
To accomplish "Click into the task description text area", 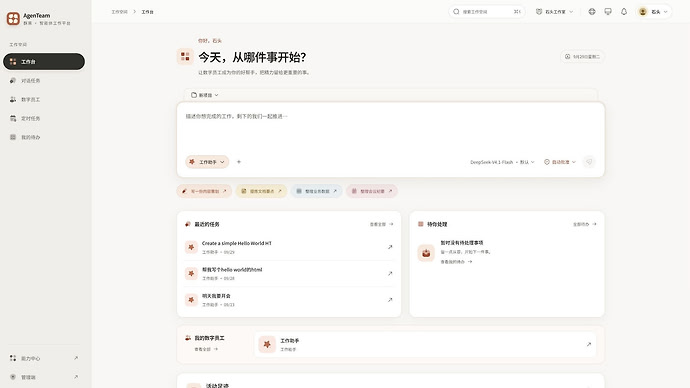I will (391, 128).
